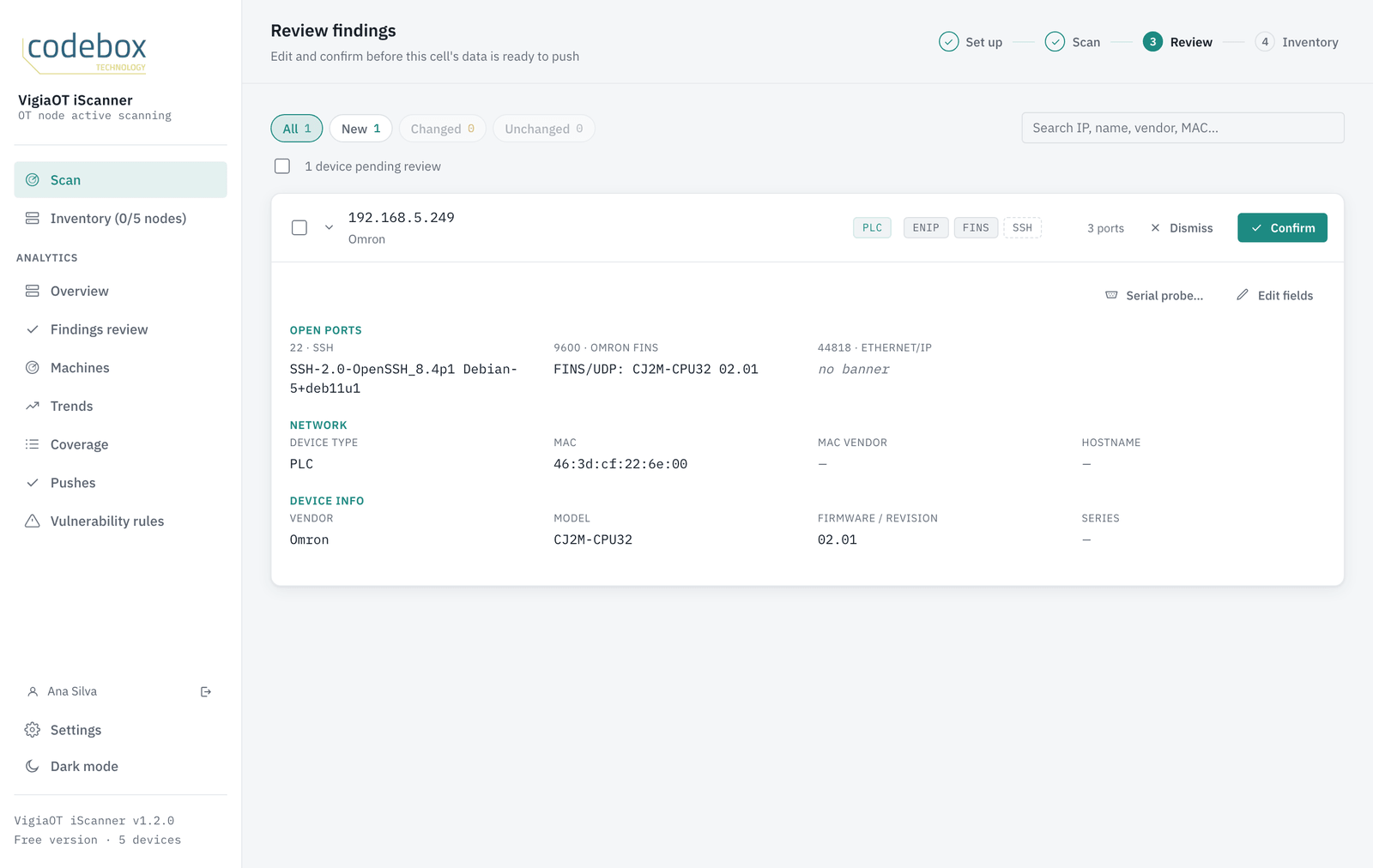Click the MAC address 46:3d:cf:22:6e:00
This screenshot has width=1373, height=868.
pos(620,464)
